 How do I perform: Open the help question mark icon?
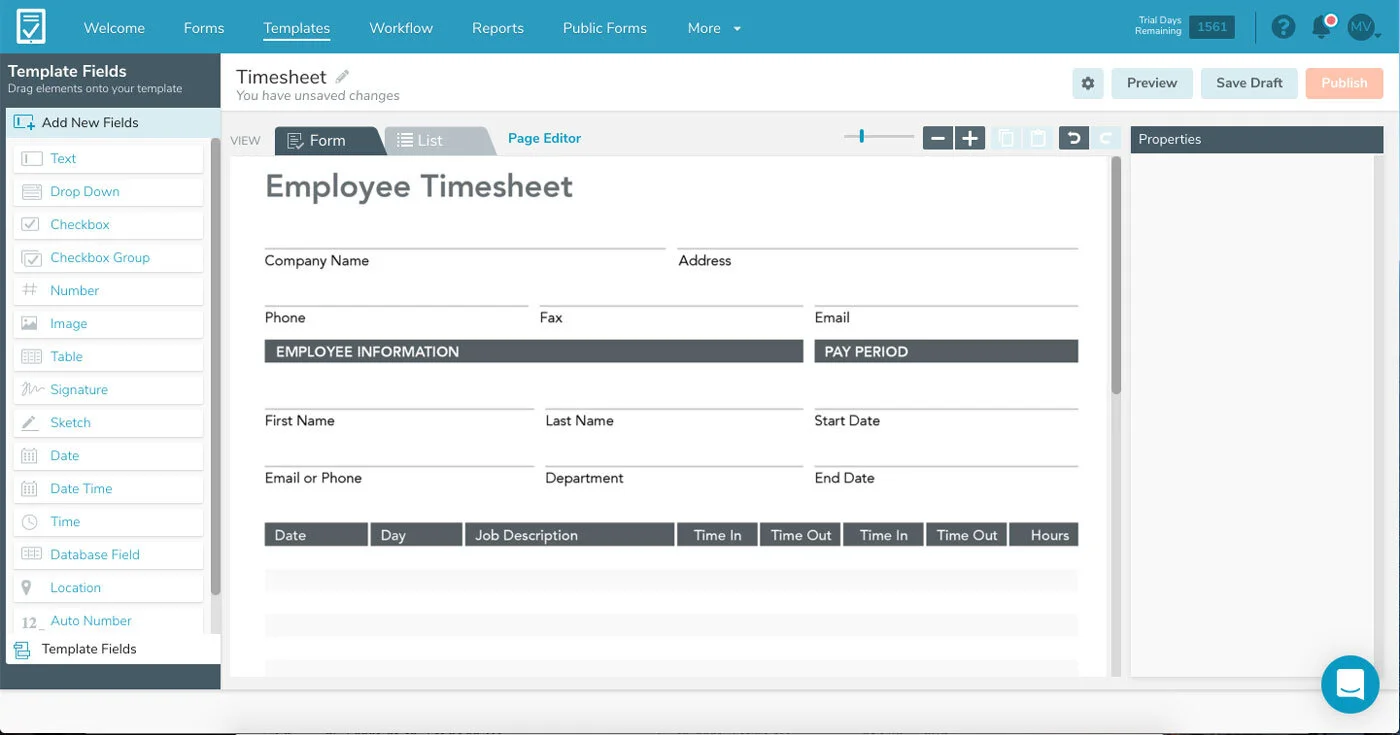click(1283, 27)
